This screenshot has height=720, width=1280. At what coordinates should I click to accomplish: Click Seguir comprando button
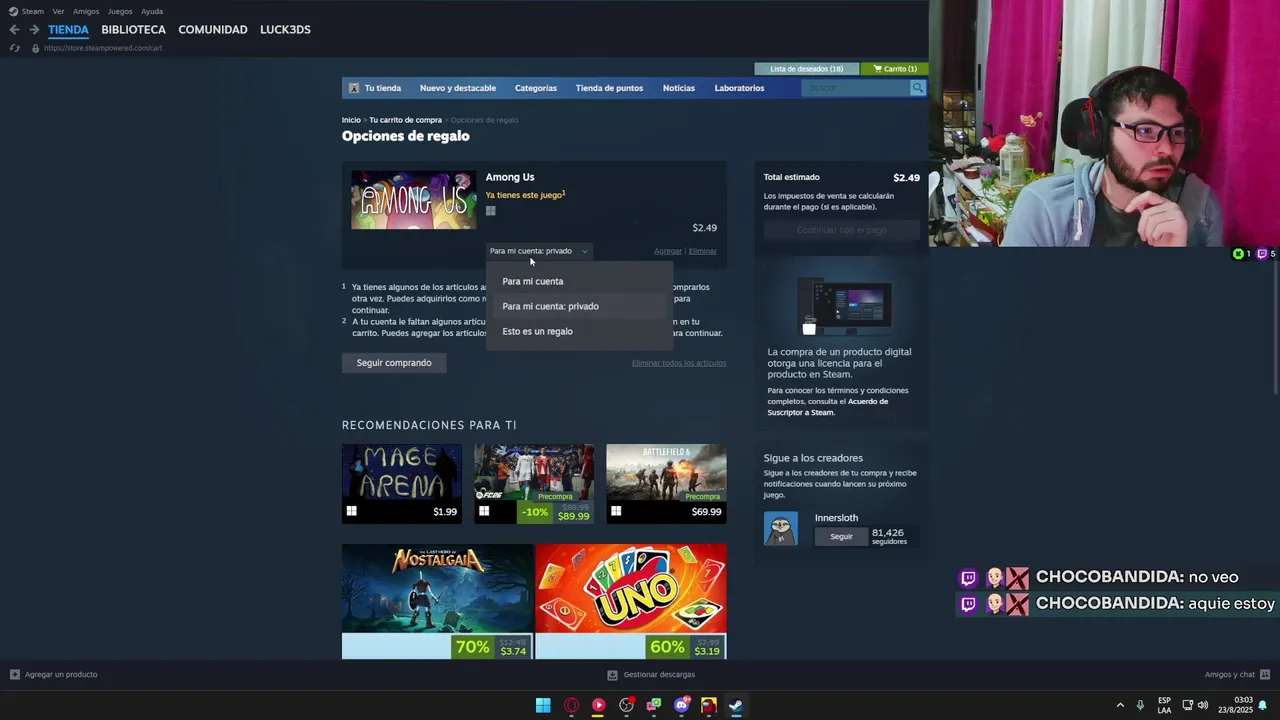click(394, 363)
